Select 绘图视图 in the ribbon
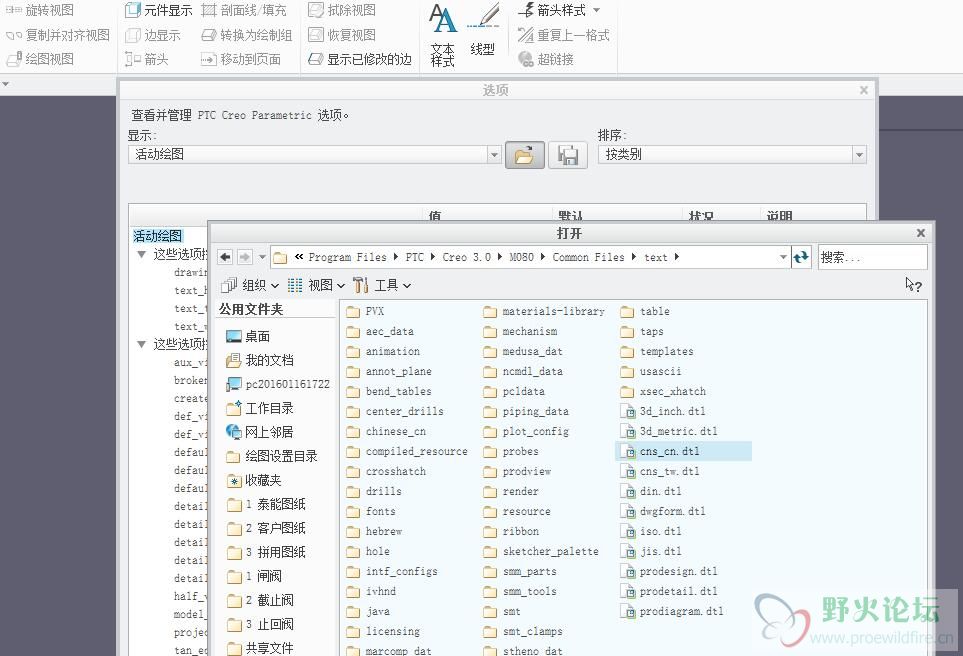The width and height of the screenshot is (963, 656). (40, 59)
